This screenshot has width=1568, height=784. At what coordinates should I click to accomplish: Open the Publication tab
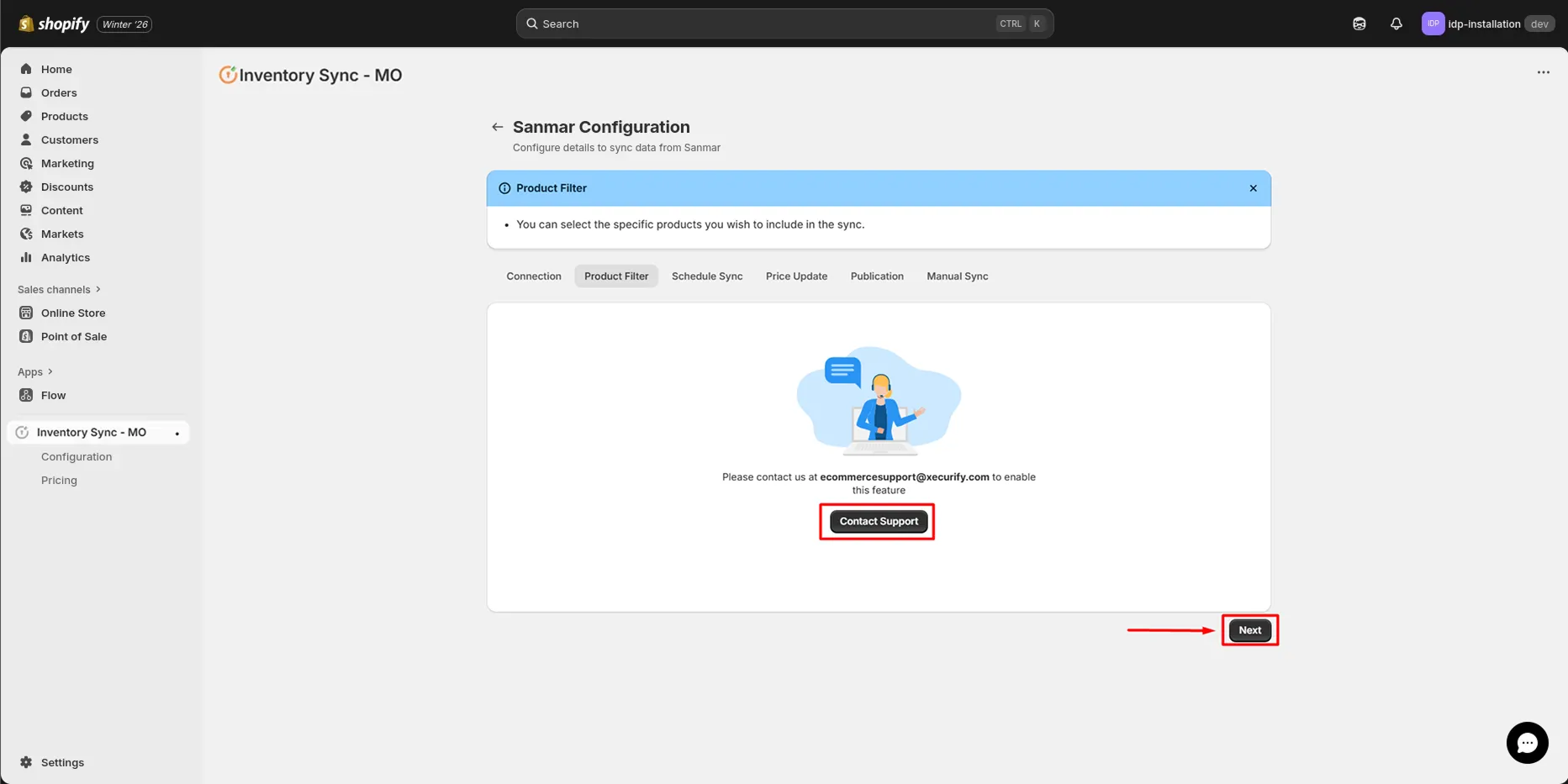pyautogui.click(x=877, y=276)
